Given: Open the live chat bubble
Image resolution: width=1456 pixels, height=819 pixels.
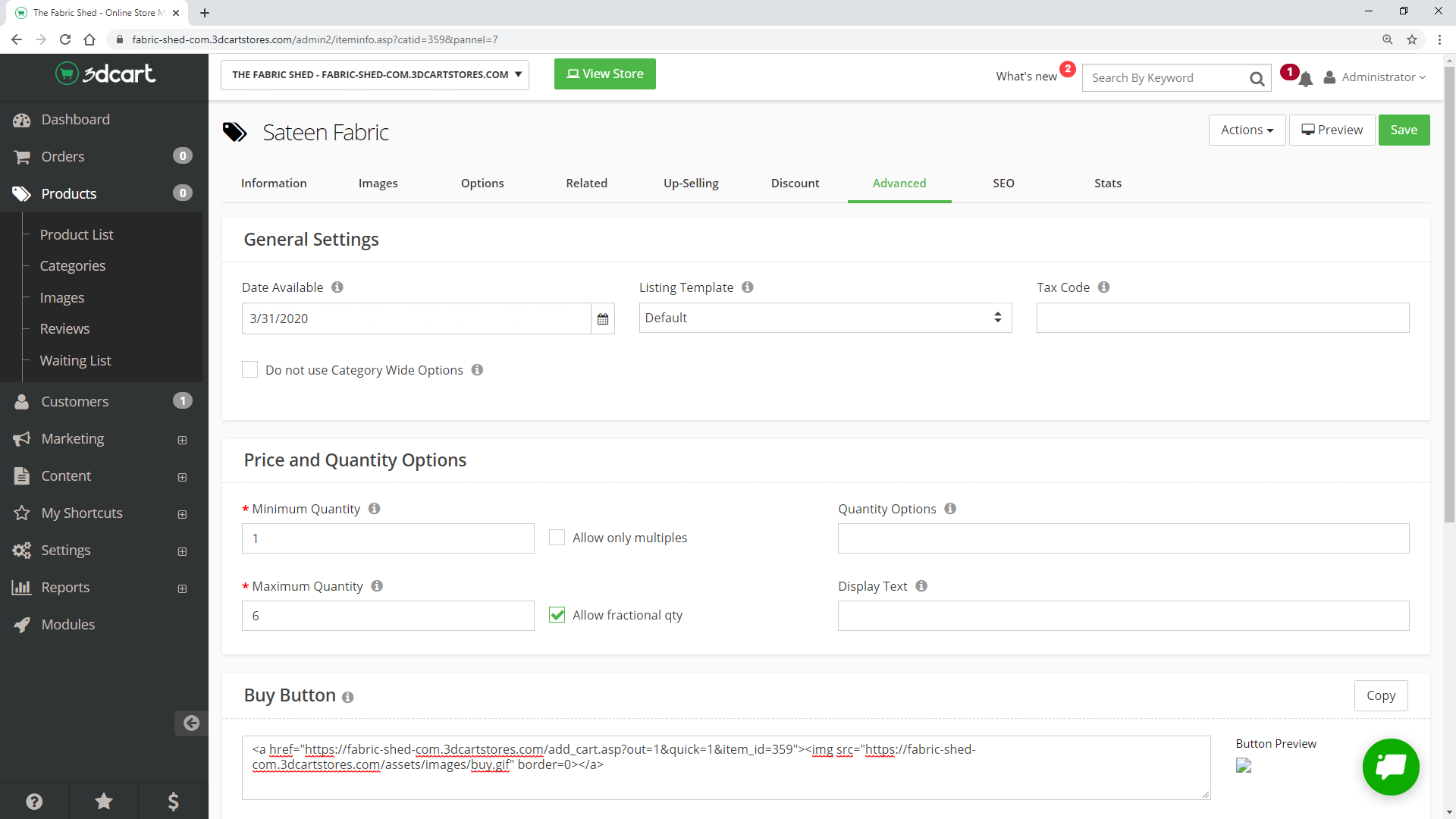Looking at the screenshot, I should [x=1390, y=767].
